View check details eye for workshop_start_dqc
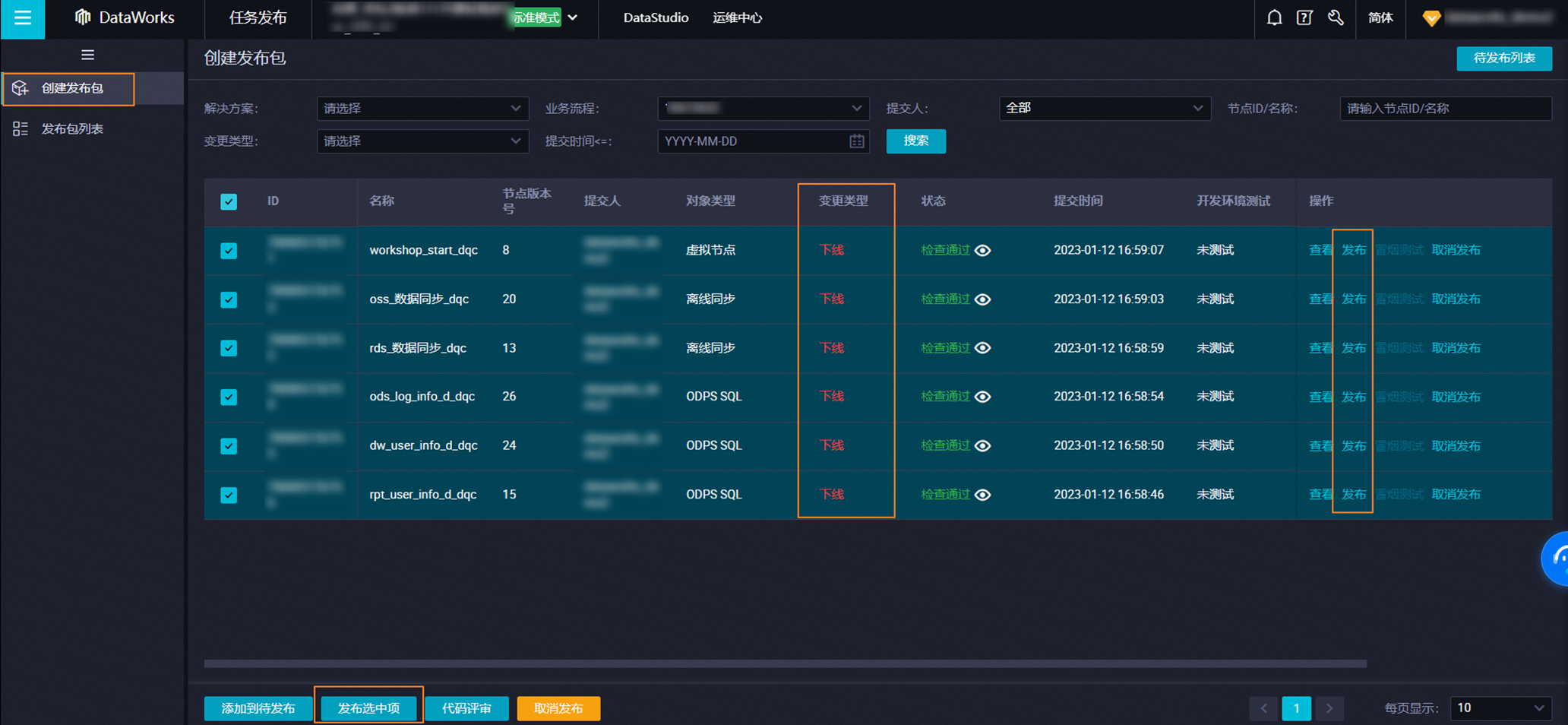This screenshot has width=1568, height=725. point(982,251)
